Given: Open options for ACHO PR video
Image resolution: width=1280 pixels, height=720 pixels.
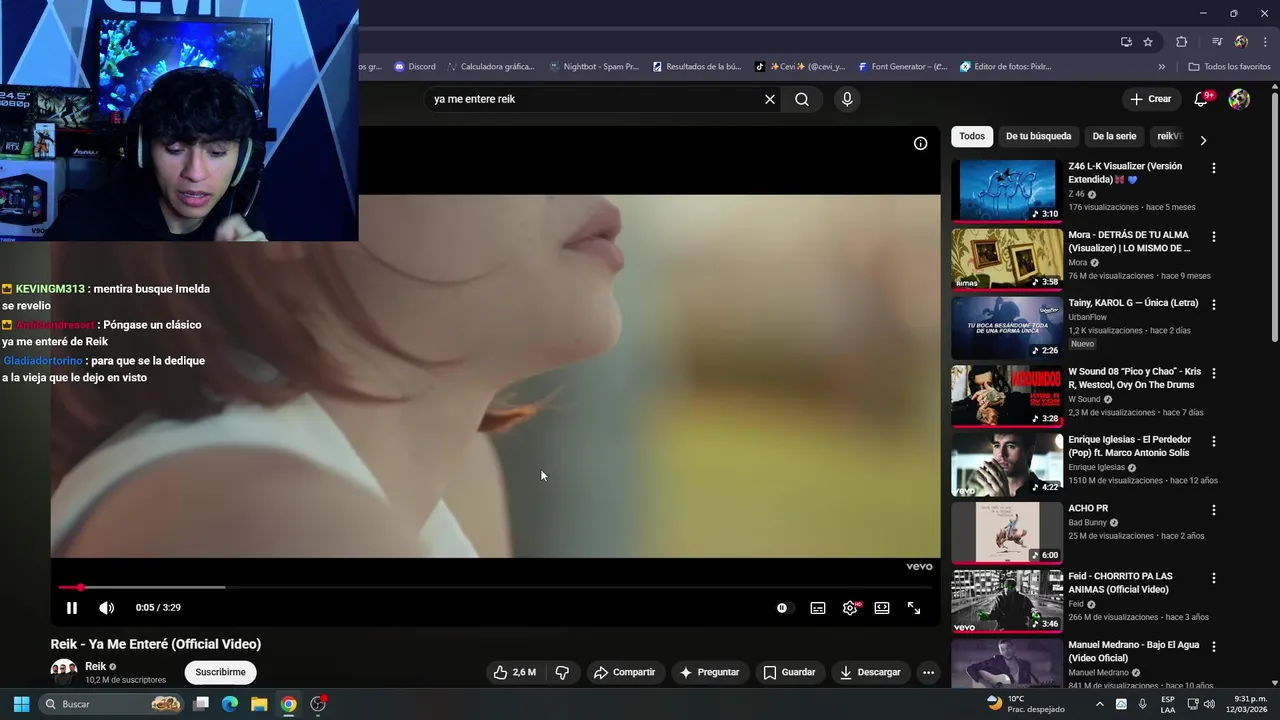Looking at the screenshot, I should (x=1214, y=510).
